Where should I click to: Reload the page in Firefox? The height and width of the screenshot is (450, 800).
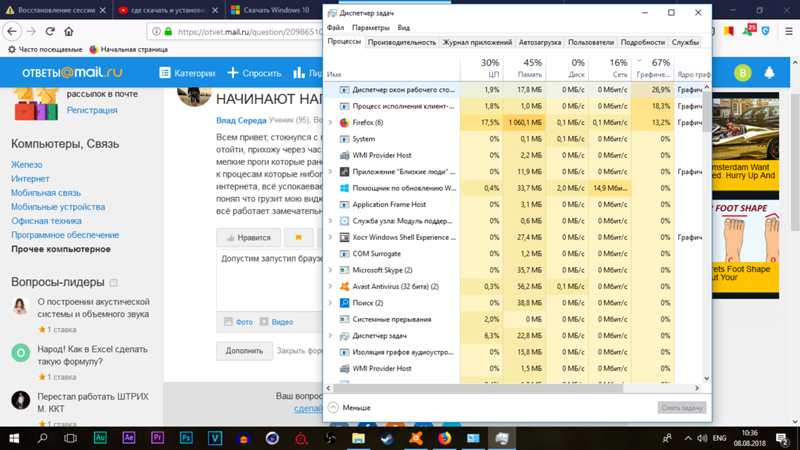pyautogui.click(x=50, y=32)
